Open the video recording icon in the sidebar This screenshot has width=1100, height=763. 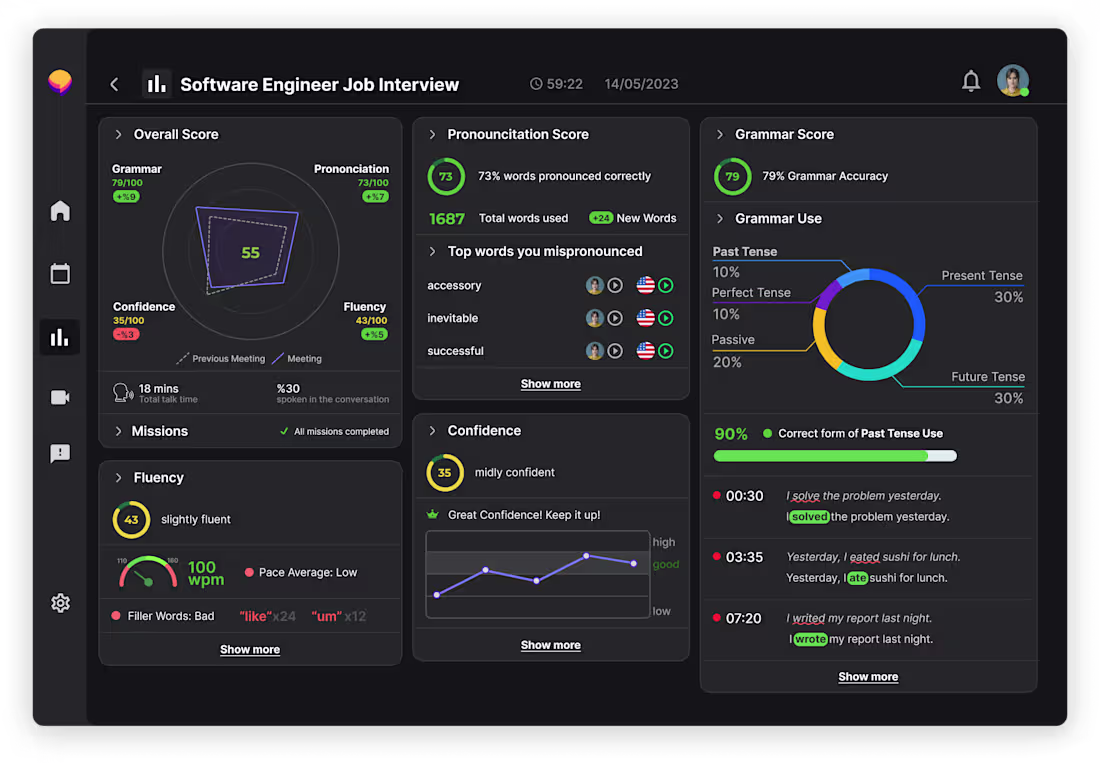click(60, 397)
